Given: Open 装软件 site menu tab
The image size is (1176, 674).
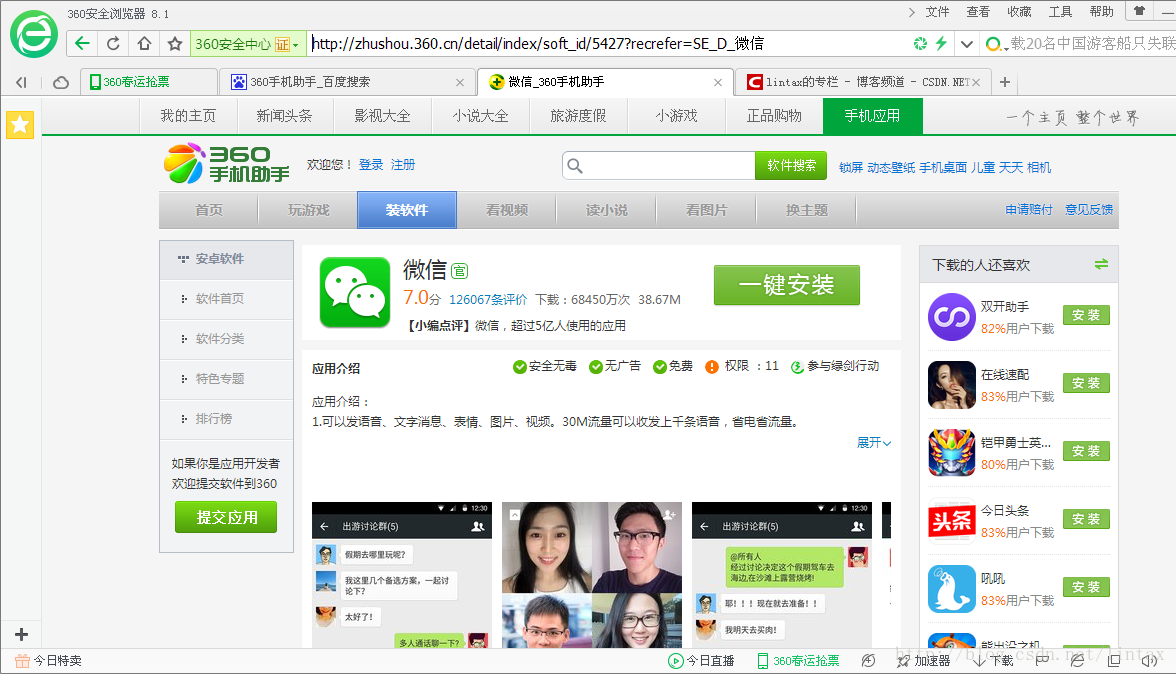Looking at the screenshot, I should [406, 210].
